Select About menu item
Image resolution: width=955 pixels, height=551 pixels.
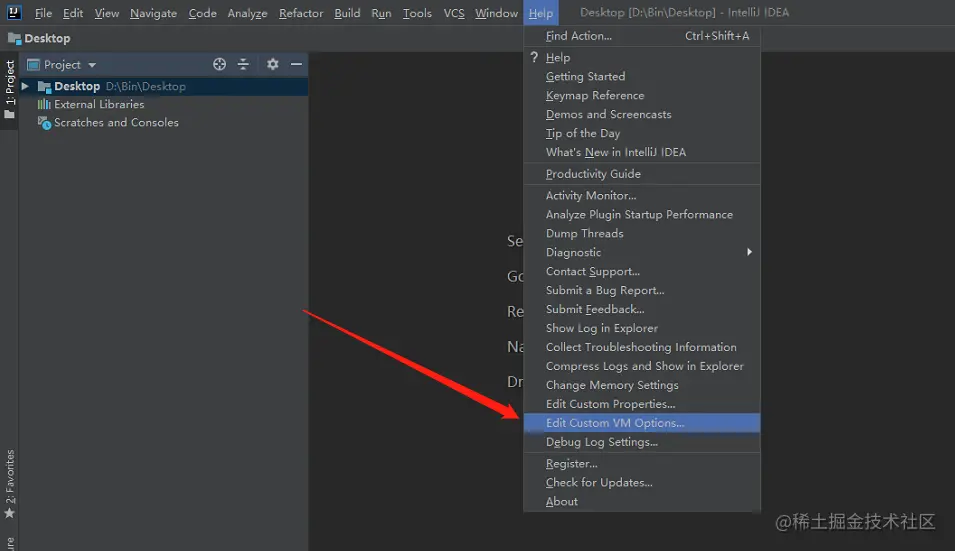pos(642,501)
